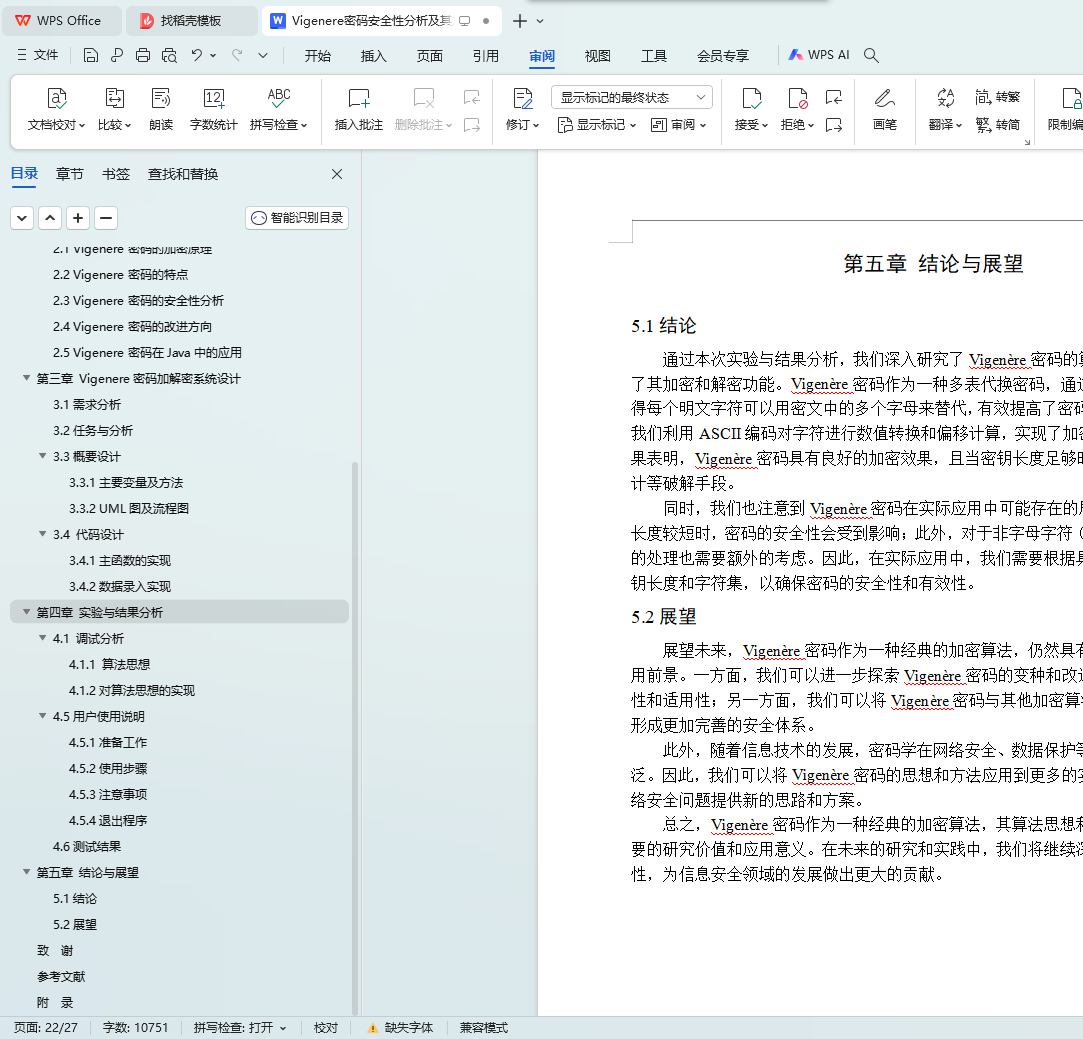
Task: Open the quick access customize dropdown
Action: [263, 55]
